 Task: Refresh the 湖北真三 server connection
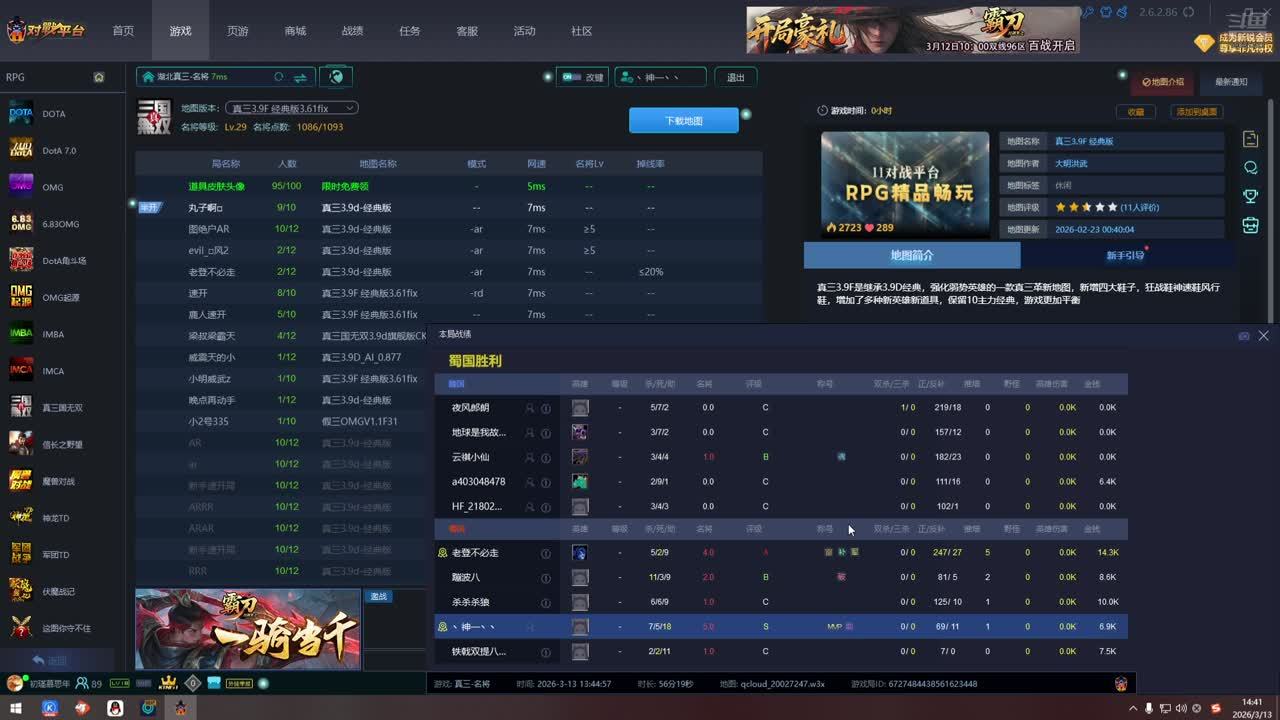279,77
